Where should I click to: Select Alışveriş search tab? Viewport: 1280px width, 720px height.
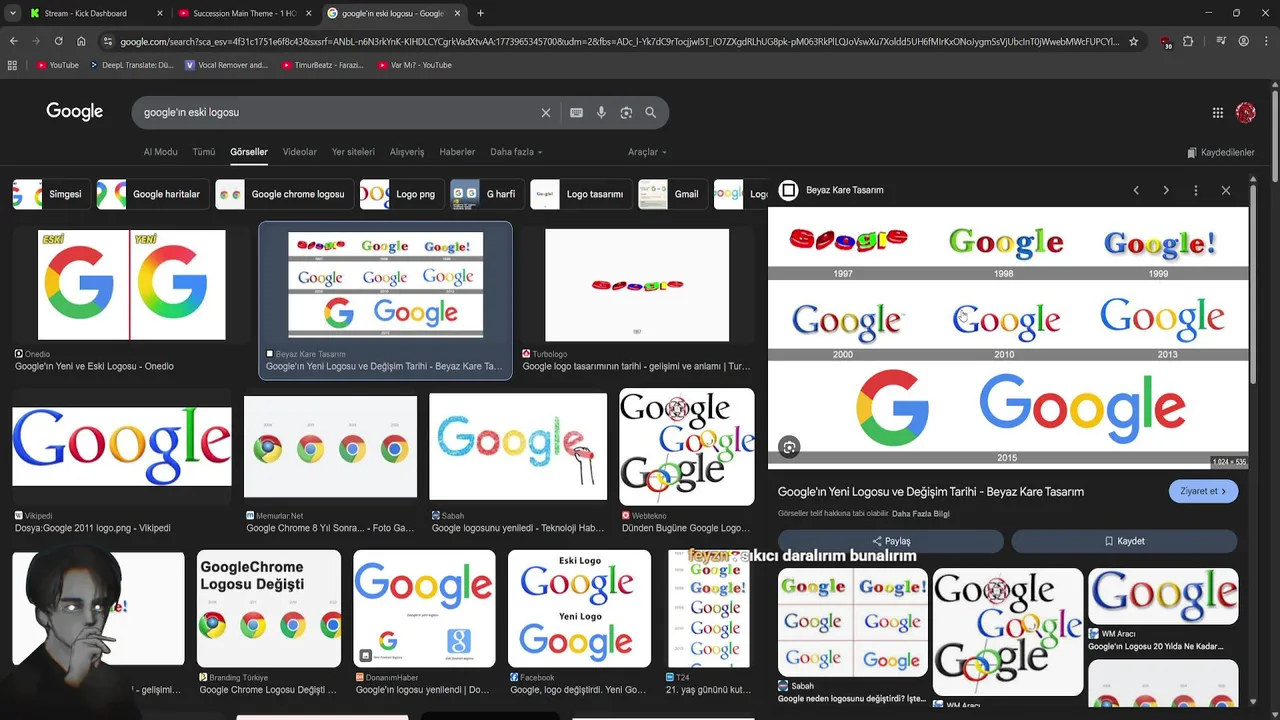click(407, 152)
